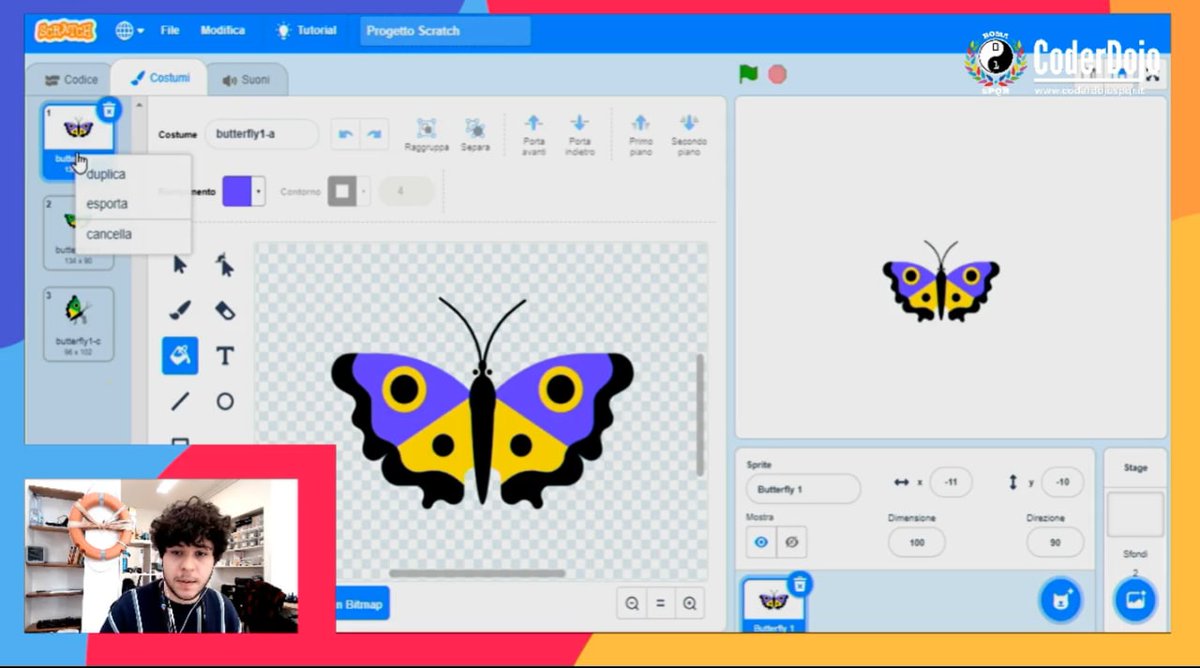Zoom out the costume canvas
Image resolution: width=1200 pixels, height=668 pixels.
[x=632, y=603]
